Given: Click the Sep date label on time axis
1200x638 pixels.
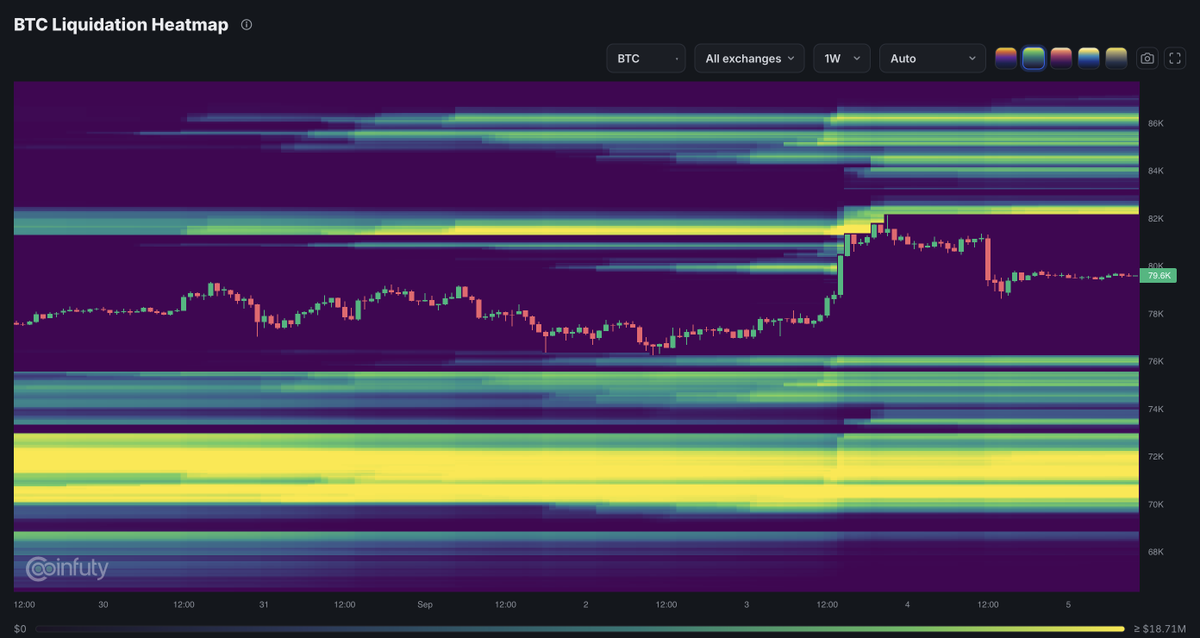Looking at the screenshot, I should [425, 605].
